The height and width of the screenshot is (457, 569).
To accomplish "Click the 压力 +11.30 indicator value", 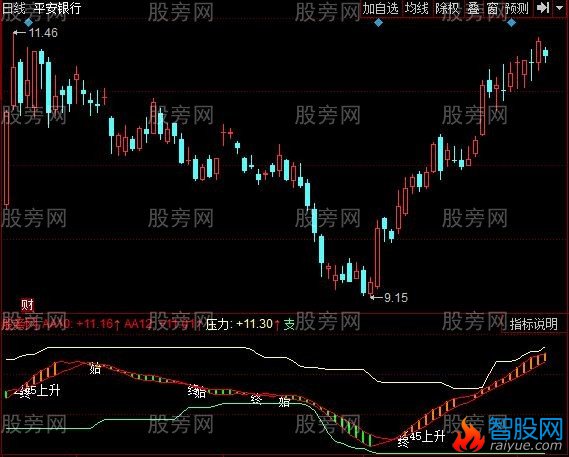I will click(239, 323).
